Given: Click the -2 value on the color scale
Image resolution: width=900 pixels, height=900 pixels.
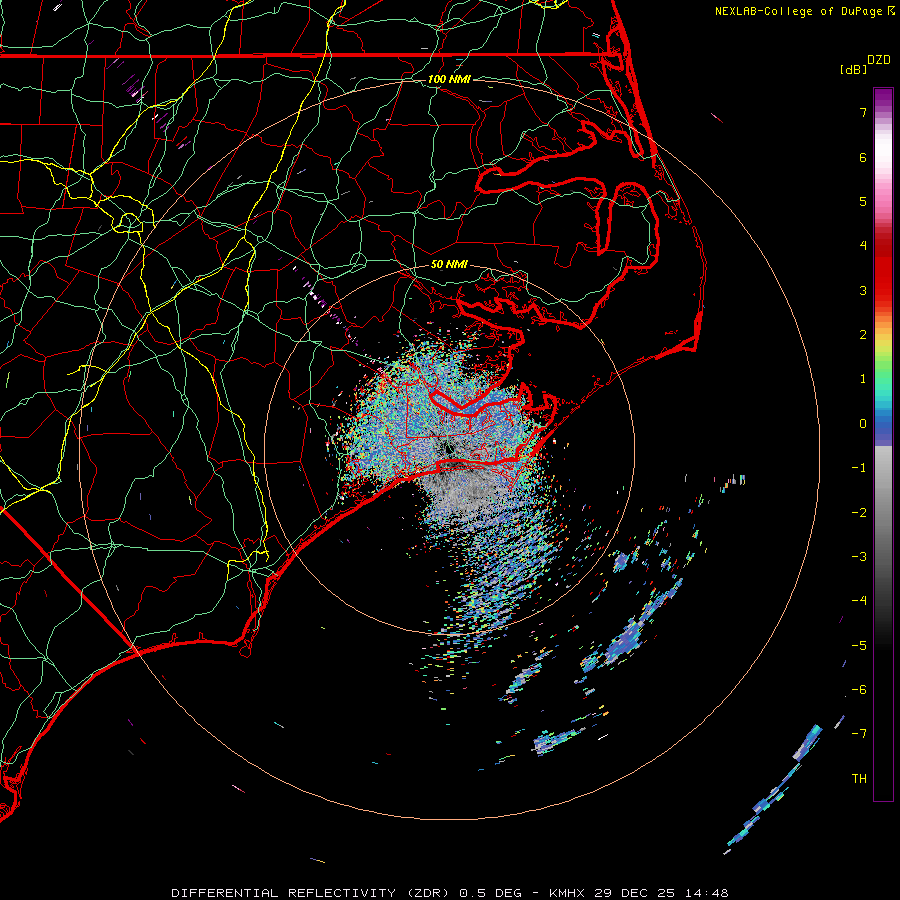Looking at the screenshot, I should (859, 513).
